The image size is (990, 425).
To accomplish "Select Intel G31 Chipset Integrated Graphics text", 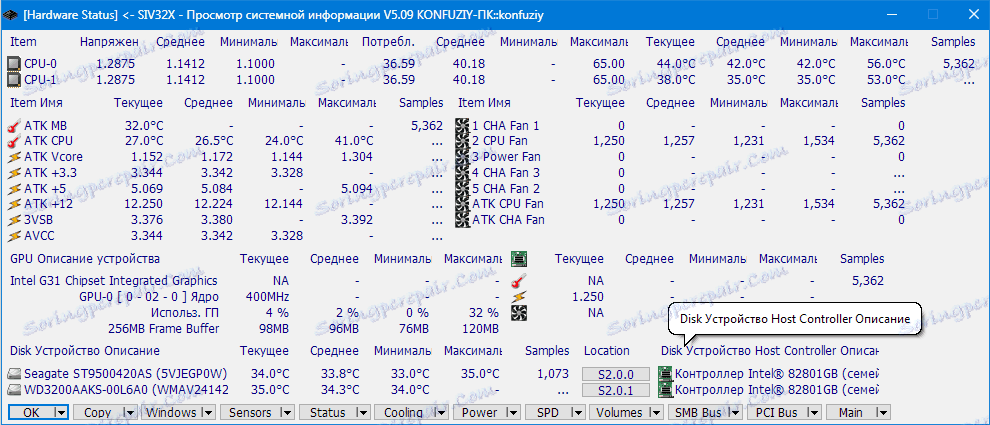I will pos(114,281).
